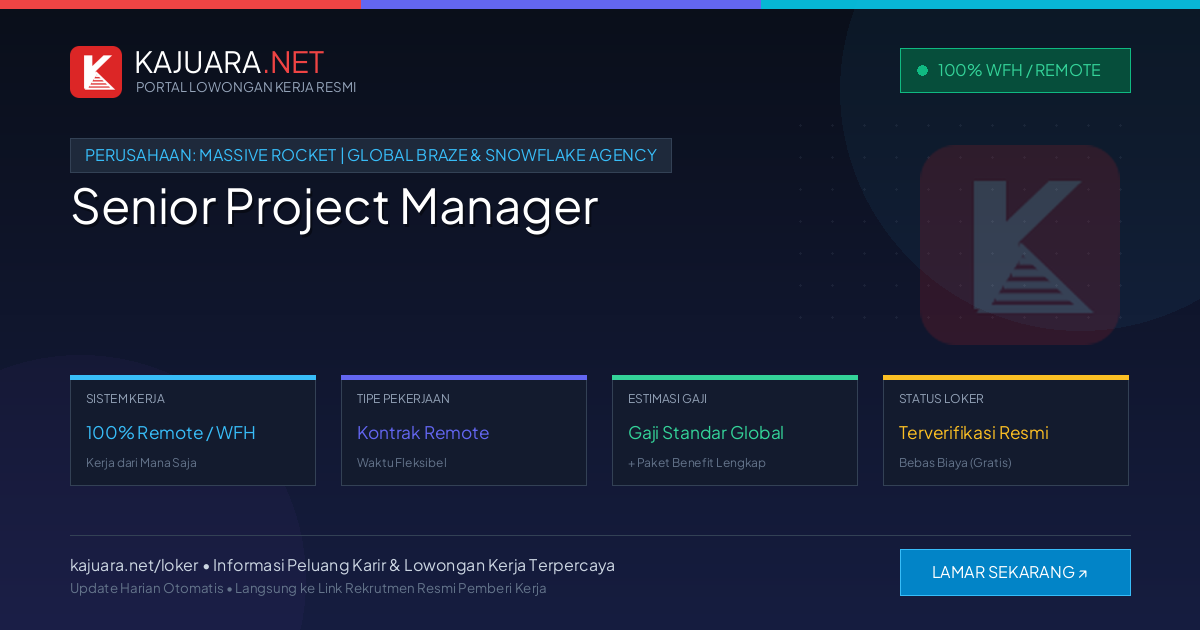Click the Portal Lowongan Kerja Resmi tagline
The height and width of the screenshot is (630, 1200).
pyautogui.click(x=246, y=87)
